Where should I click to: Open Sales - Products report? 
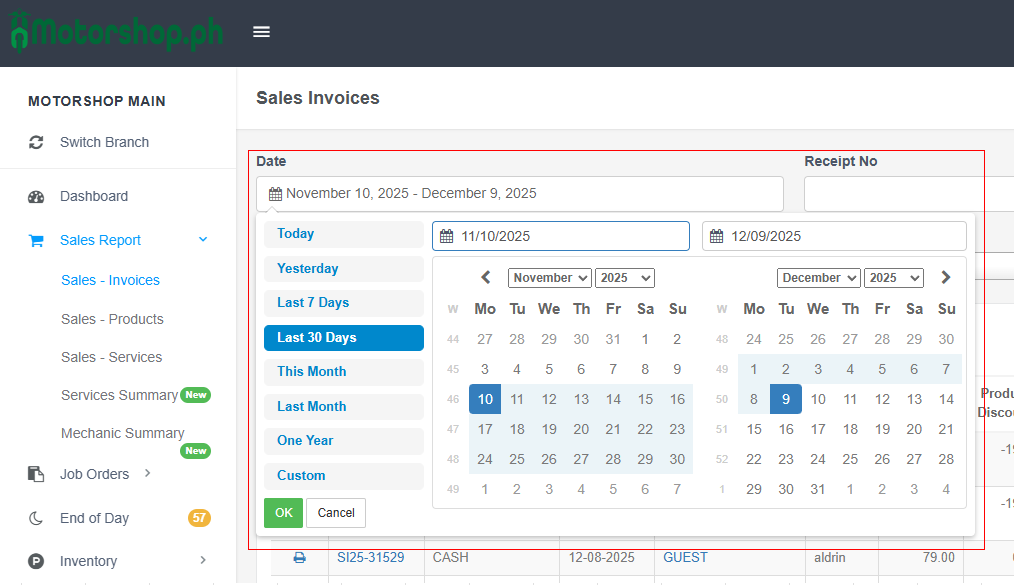pos(112,319)
